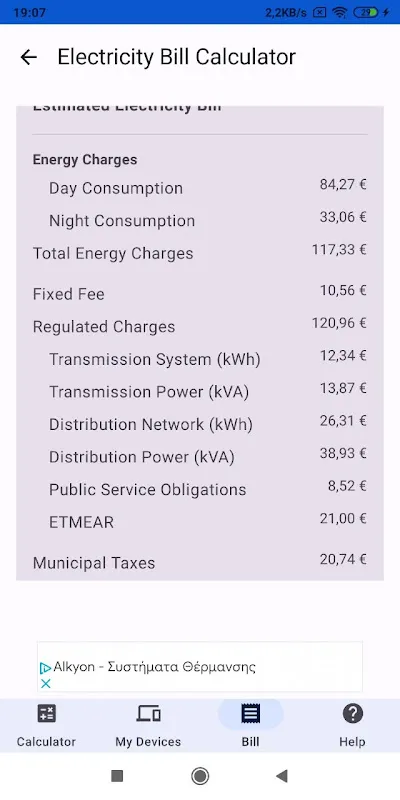The width and height of the screenshot is (400, 800).
Task: Tap the Regulated Charges row
Action: coord(200,327)
